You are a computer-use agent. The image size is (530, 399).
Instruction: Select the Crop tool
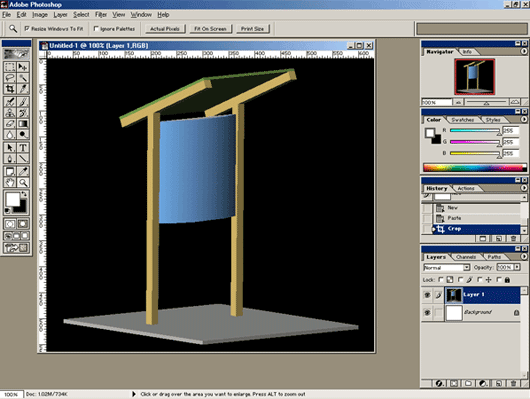tap(10, 89)
